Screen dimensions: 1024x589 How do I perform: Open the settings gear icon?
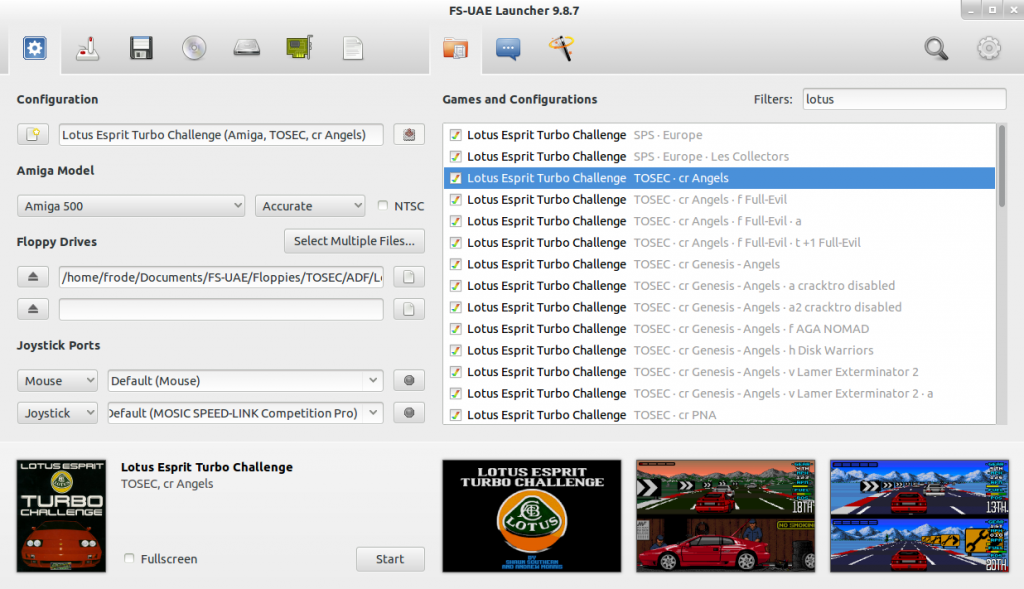(x=988, y=48)
